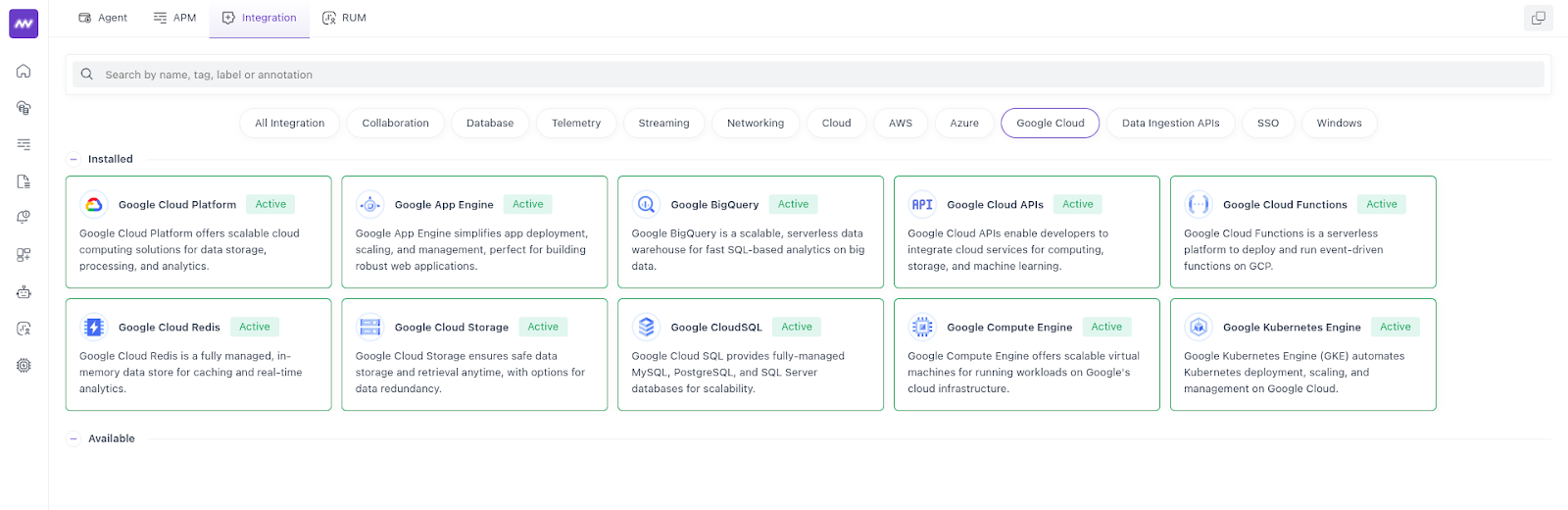Click Active badge on Google Compute Engine
The image size is (1568, 510).
pos(1106,327)
